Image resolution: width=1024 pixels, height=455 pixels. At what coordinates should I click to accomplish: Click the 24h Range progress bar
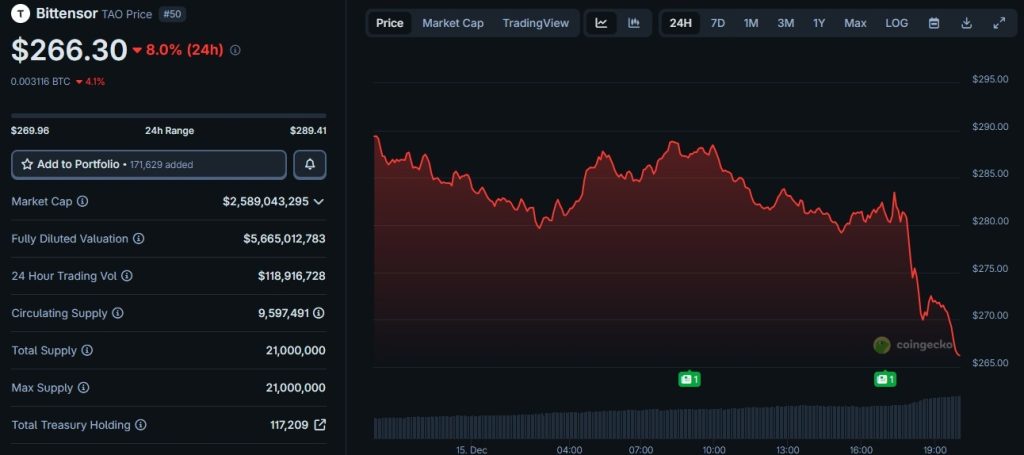pyautogui.click(x=168, y=116)
